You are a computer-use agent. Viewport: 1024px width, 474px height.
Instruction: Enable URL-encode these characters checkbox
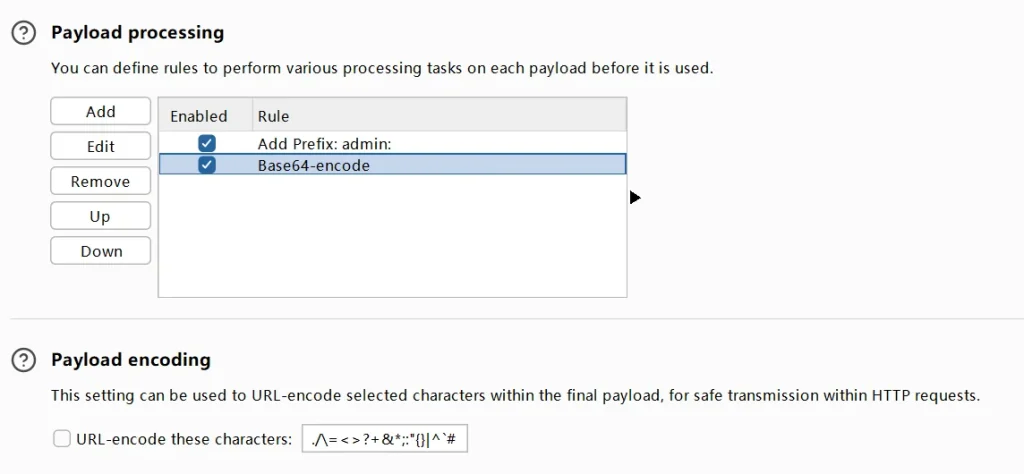62,438
